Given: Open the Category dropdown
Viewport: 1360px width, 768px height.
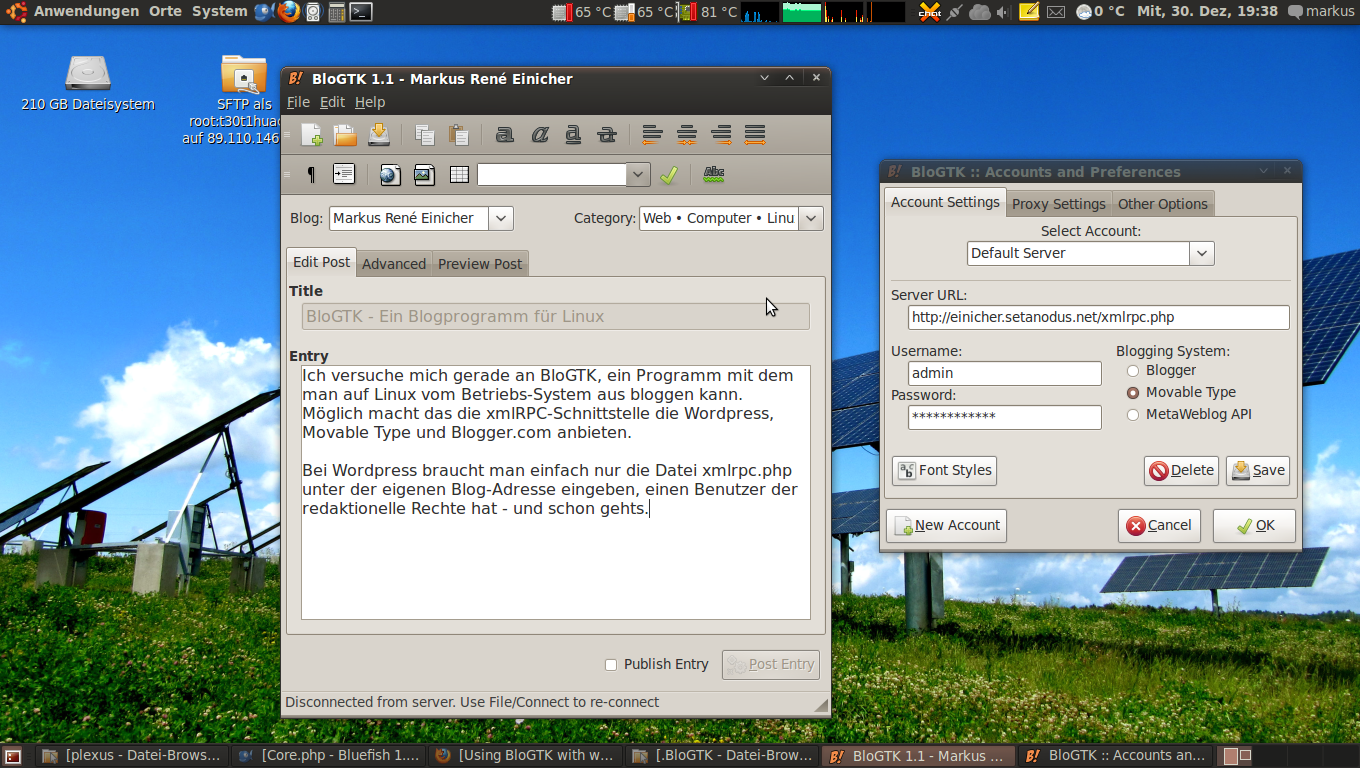Looking at the screenshot, I should [811, 218].
